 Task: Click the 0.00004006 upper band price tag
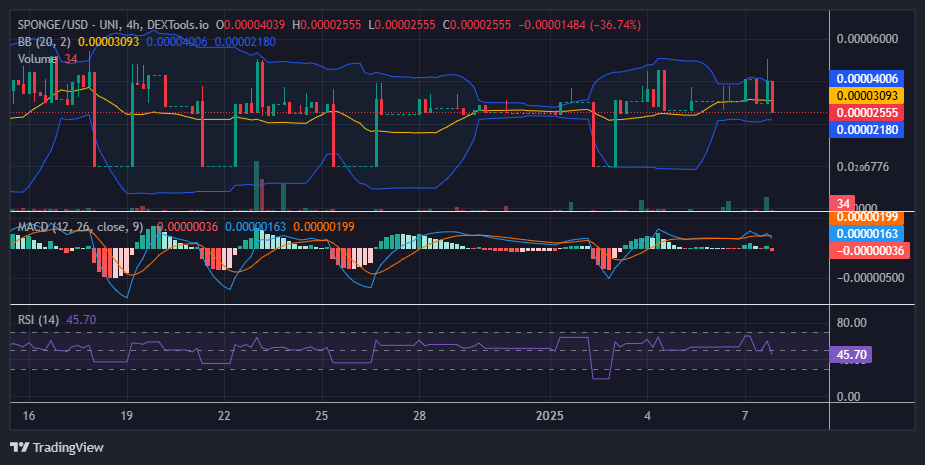pyautogui.click(x=866, y=78)
